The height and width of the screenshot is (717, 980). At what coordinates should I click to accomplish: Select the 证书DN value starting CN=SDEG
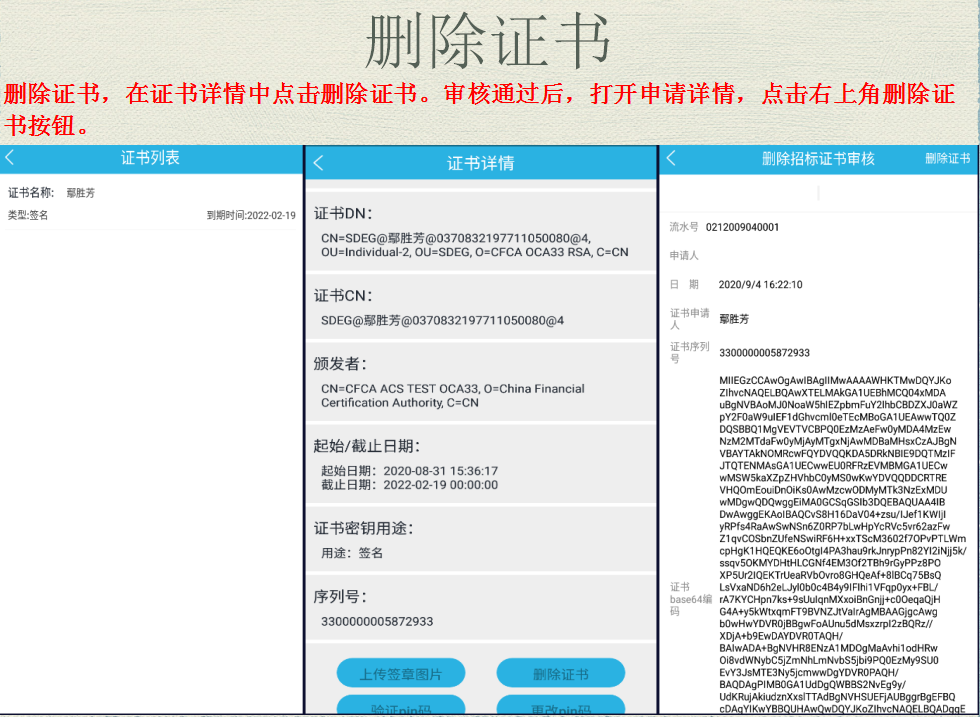click(x=475, y=246)
